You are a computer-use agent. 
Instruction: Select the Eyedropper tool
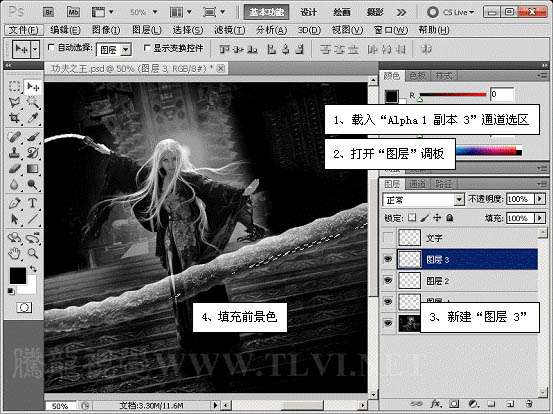(x=33, y=118)
